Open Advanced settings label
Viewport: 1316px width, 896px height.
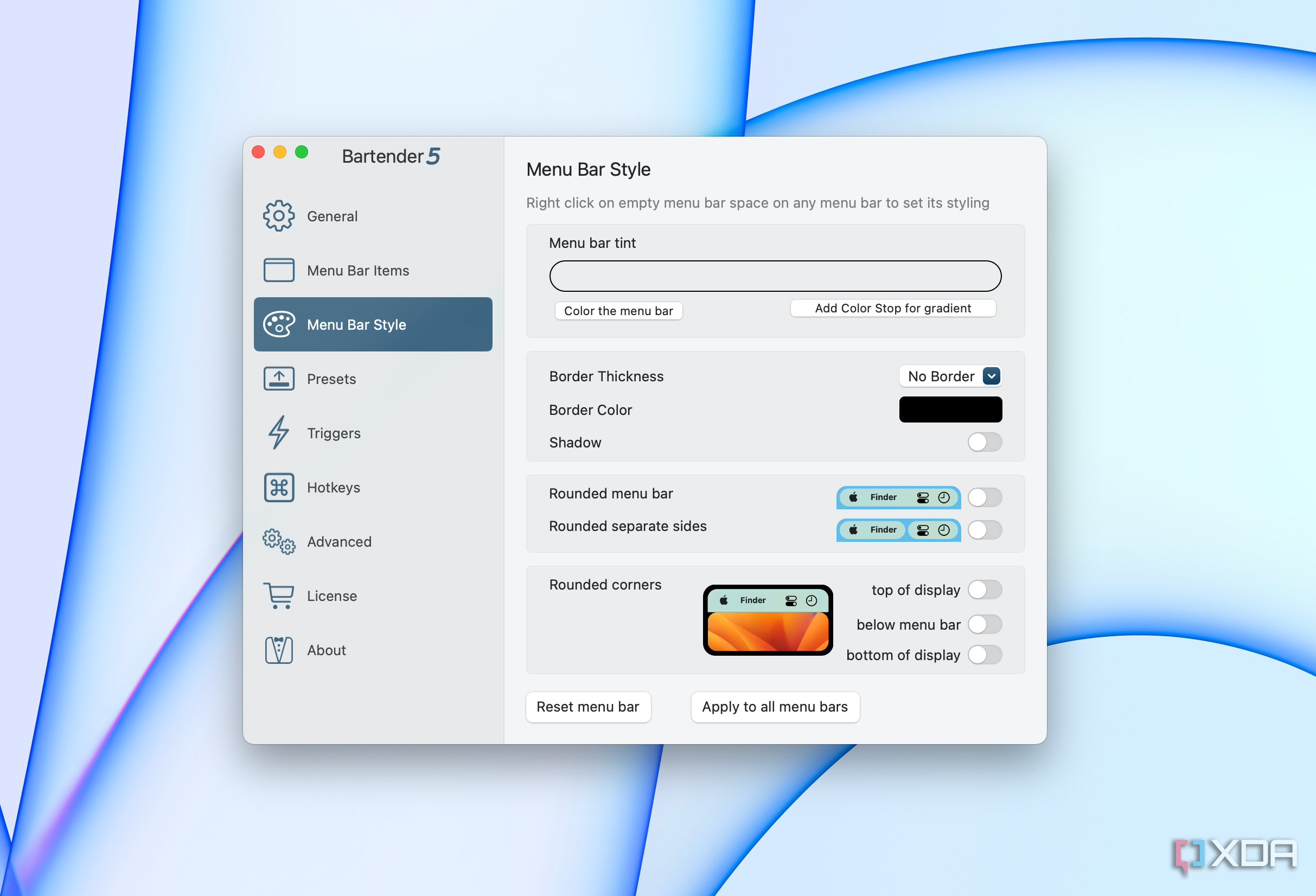[x=339, y=542]
